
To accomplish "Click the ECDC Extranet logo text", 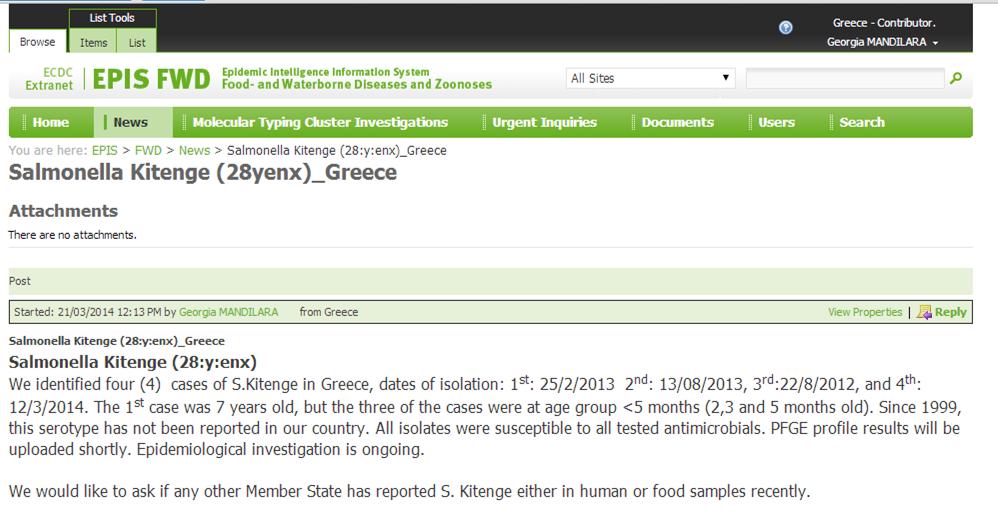I will pyautogui.click(x=49, y=79).
